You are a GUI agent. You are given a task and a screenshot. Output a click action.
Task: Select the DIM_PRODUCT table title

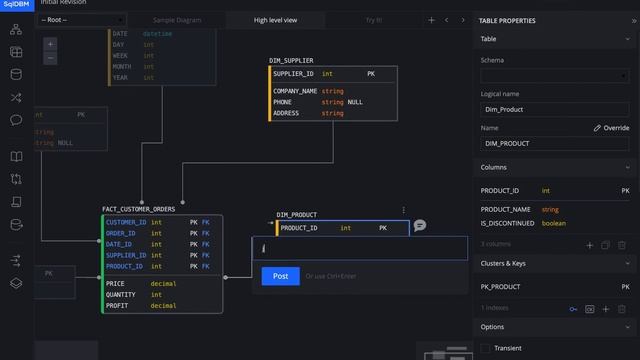[296, 215]
